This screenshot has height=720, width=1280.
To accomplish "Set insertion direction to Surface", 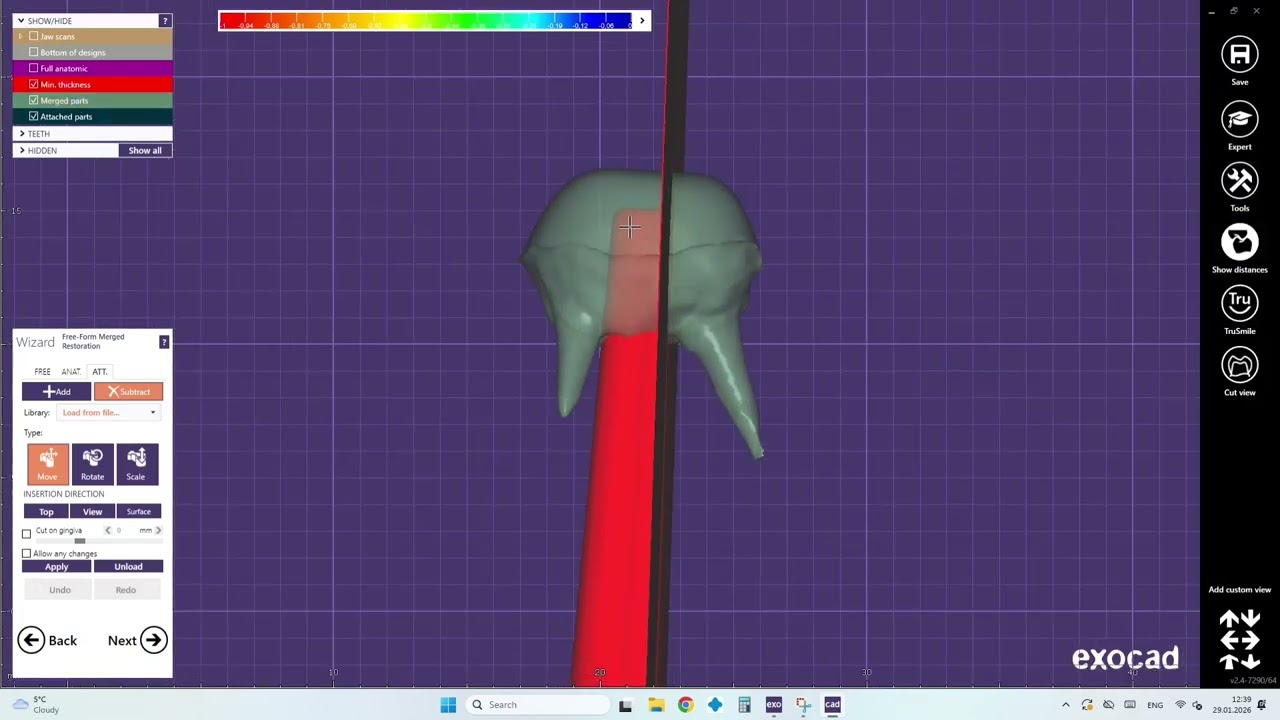I will 139,512.
